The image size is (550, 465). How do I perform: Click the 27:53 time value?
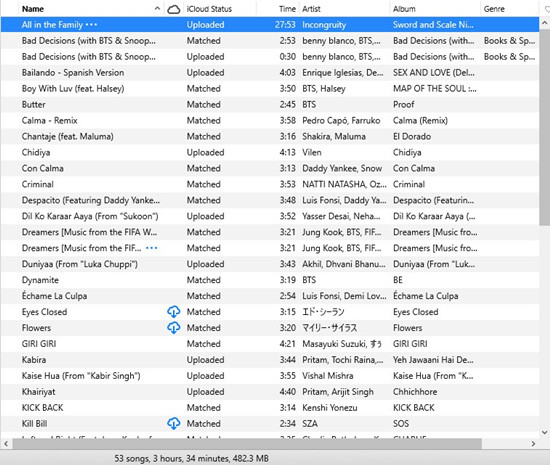click(285, 25)
